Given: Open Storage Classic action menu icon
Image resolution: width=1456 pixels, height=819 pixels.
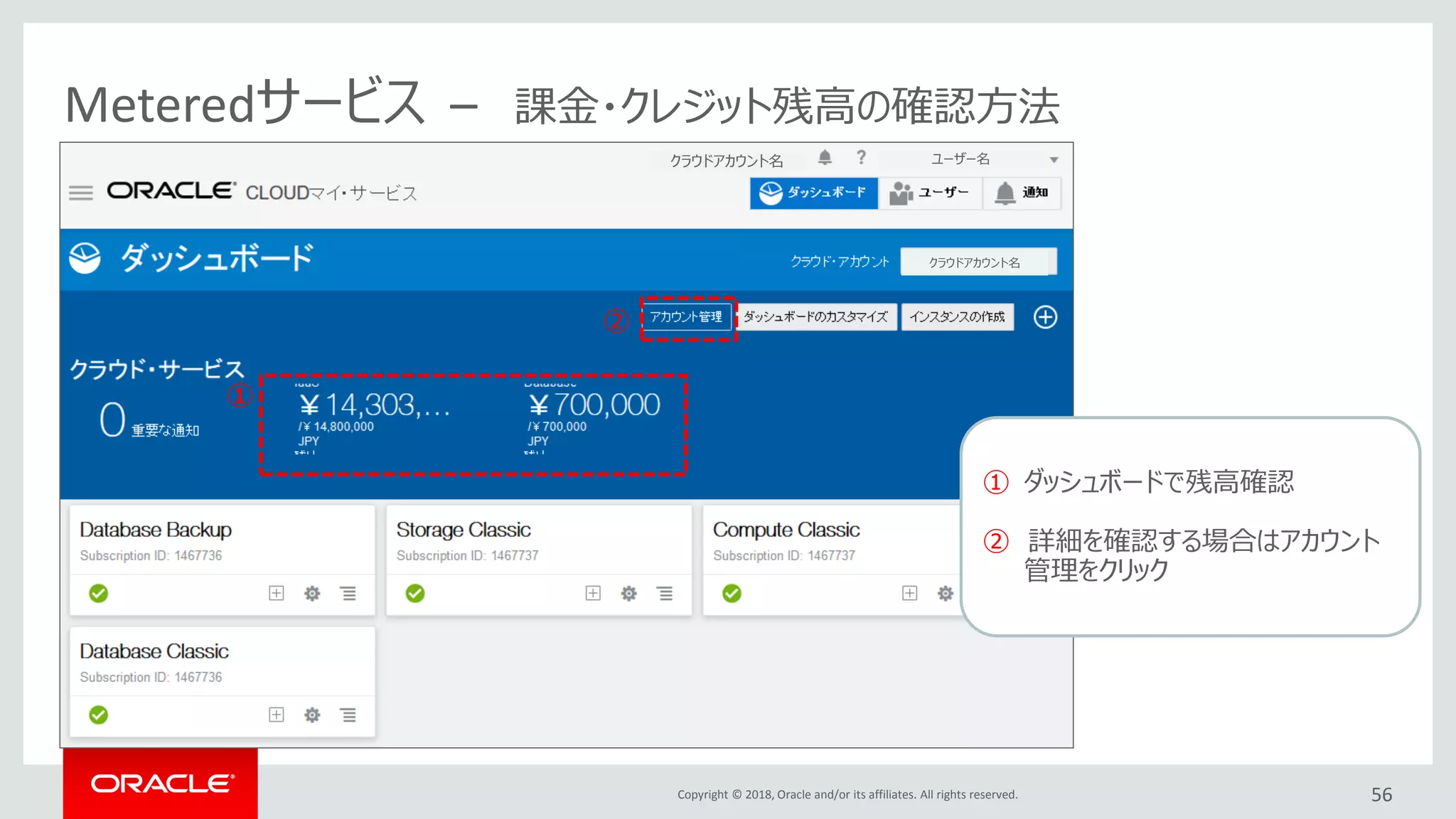Looking at the screenshot, I should (665, 593).
